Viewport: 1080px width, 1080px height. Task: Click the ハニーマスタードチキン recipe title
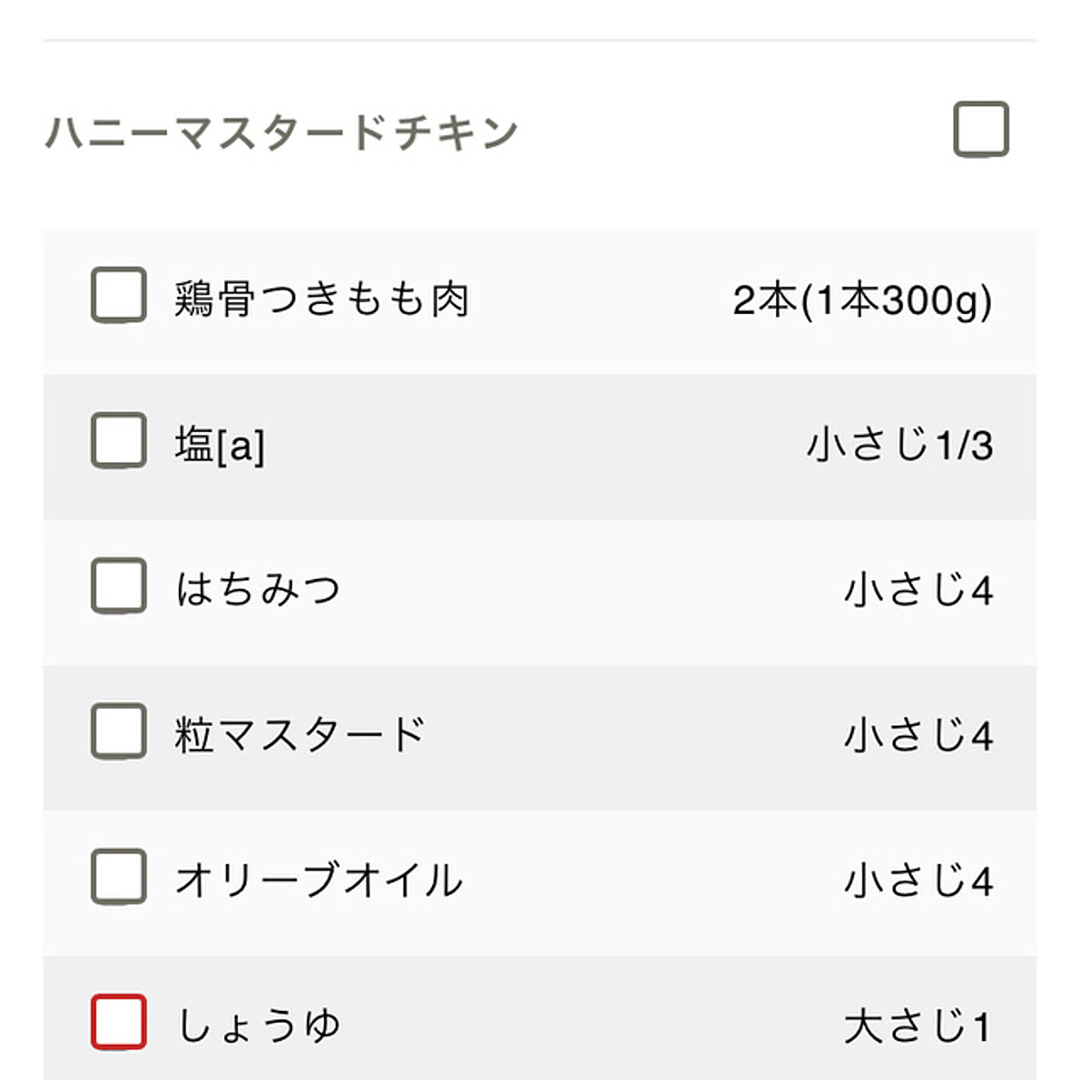coord(281,132)
